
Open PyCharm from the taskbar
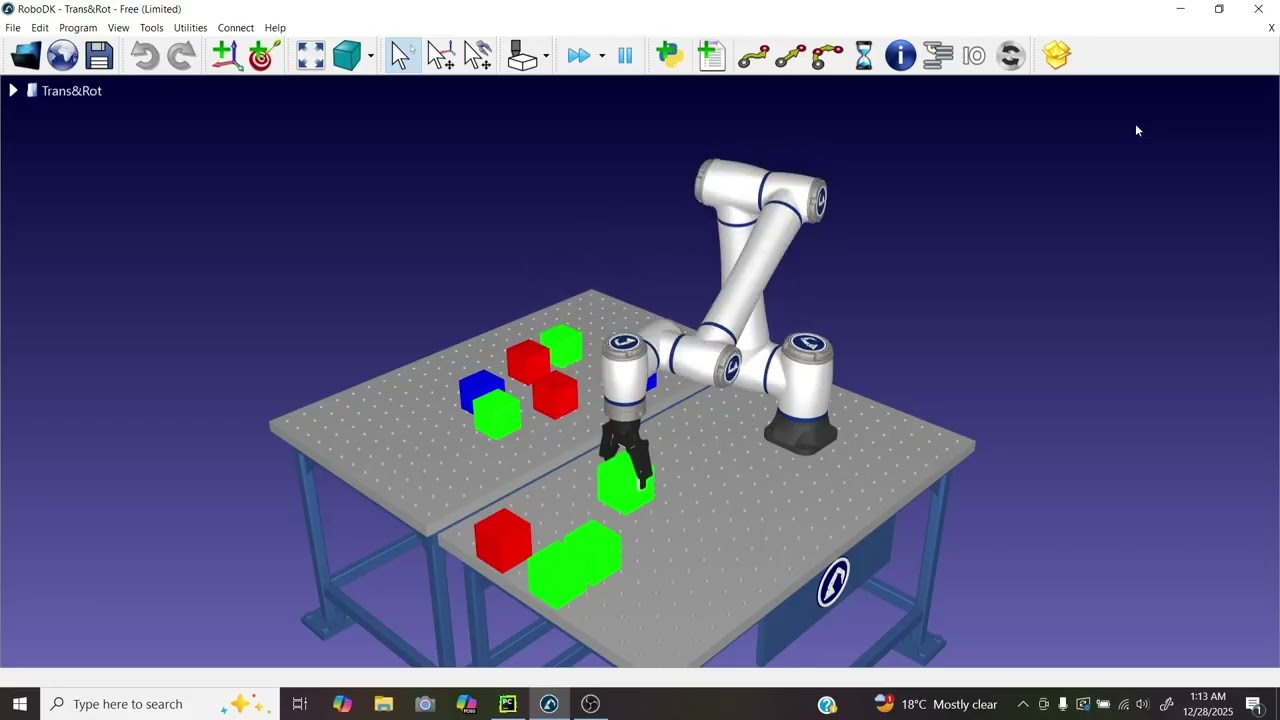pos(508,704)
